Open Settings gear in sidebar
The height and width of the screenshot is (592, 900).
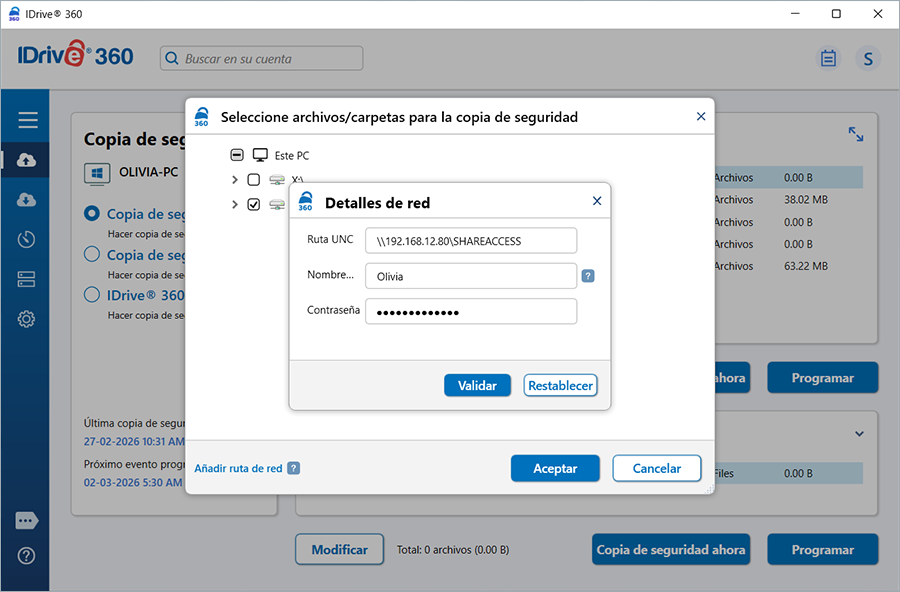26,319
